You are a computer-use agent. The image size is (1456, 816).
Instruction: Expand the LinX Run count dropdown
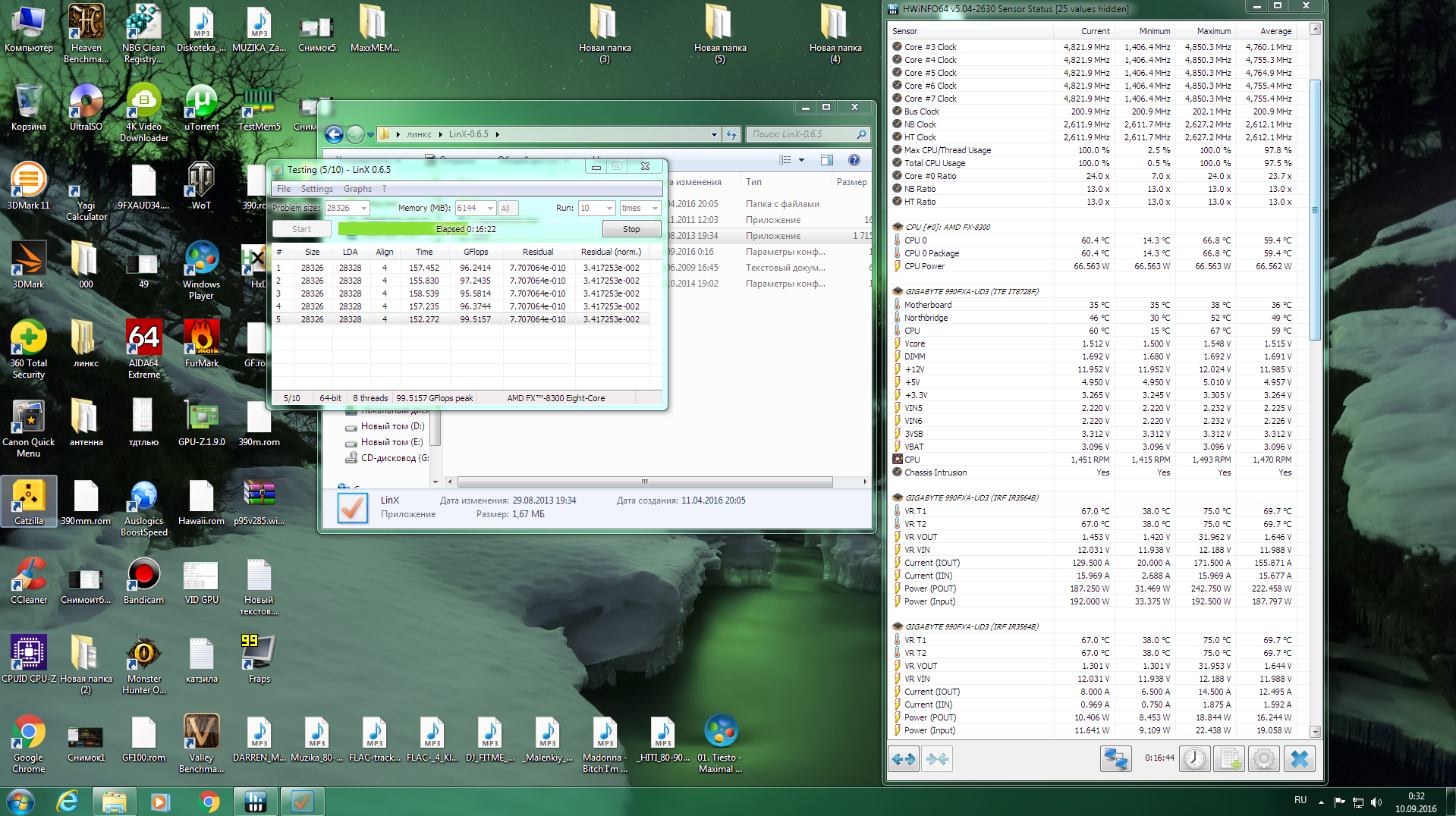click(x=609, y=208)
